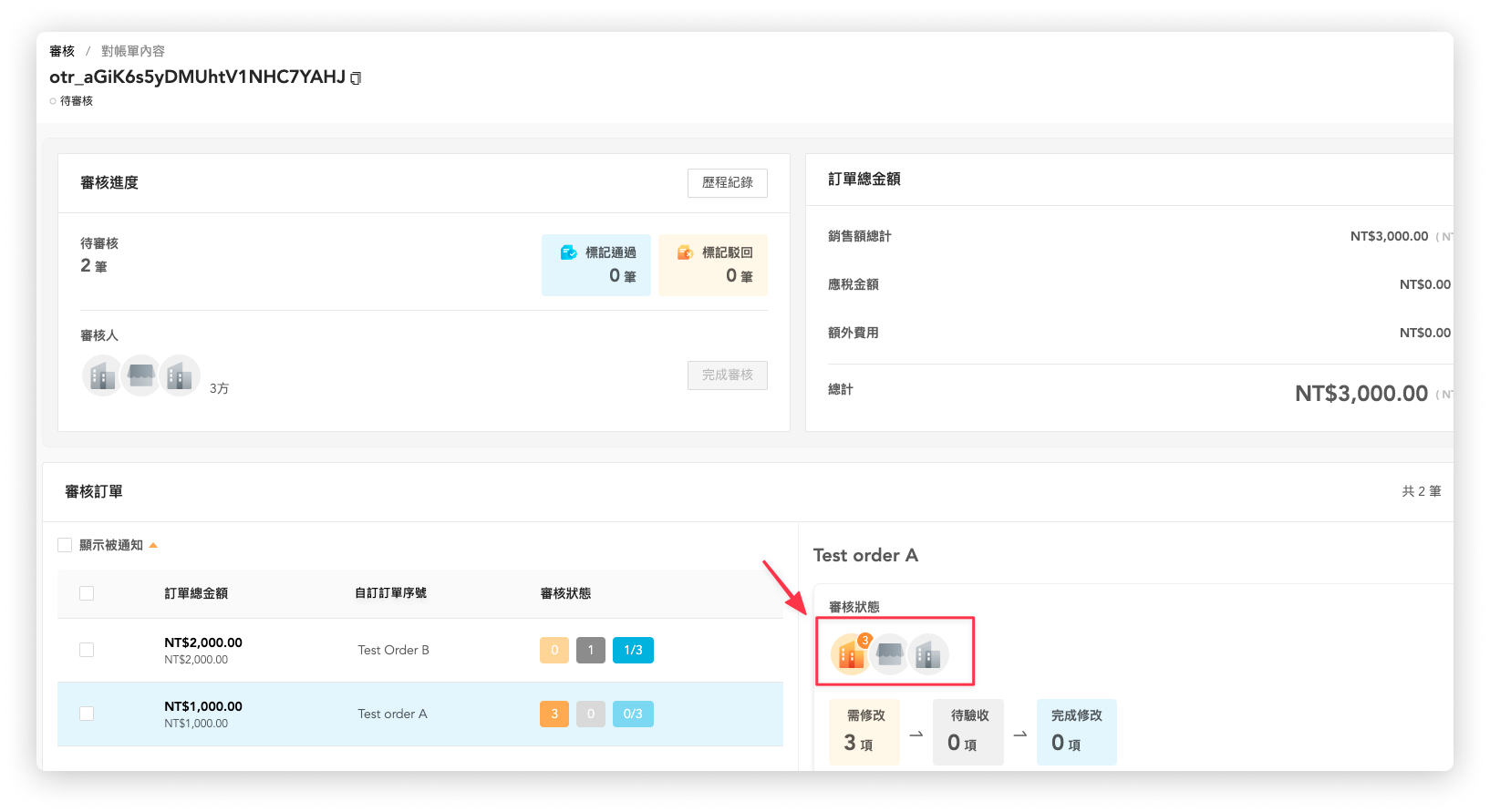Viewport: 1490px width, 812px height.
Task: Go to 審核 breadcrumb link
Action: pos(62,51)
